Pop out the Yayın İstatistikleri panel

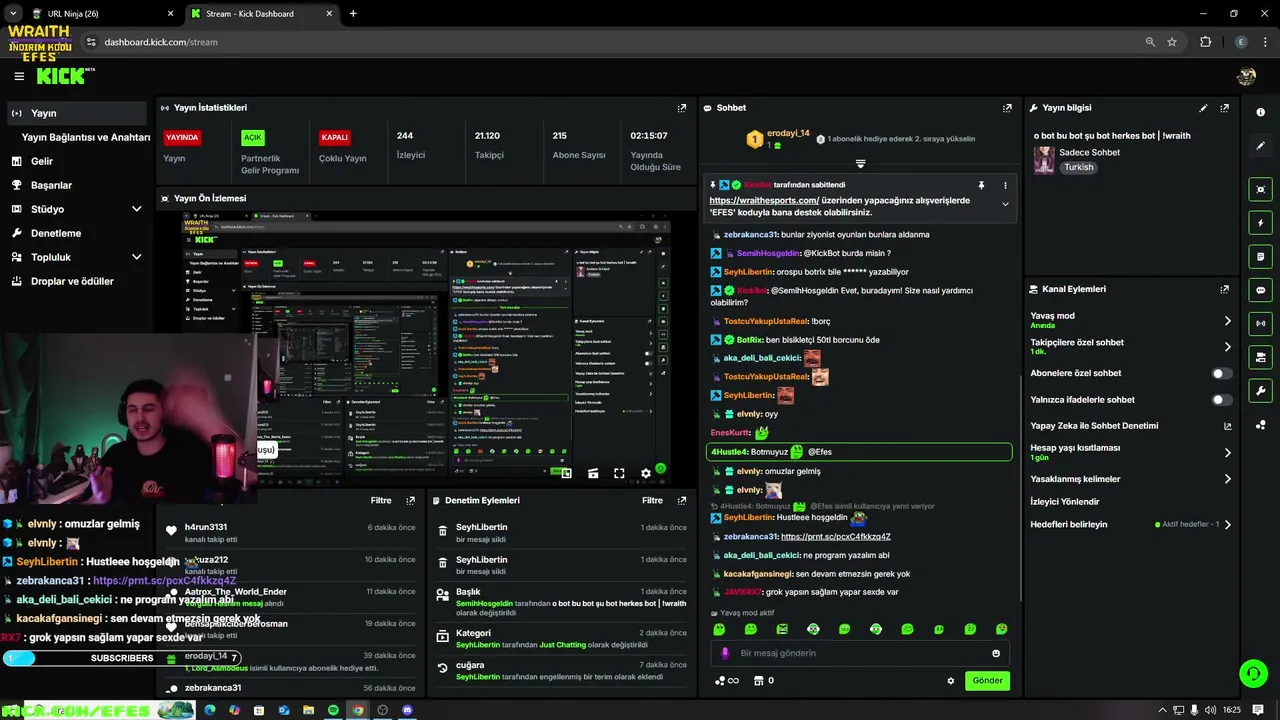tap(682, 108)
